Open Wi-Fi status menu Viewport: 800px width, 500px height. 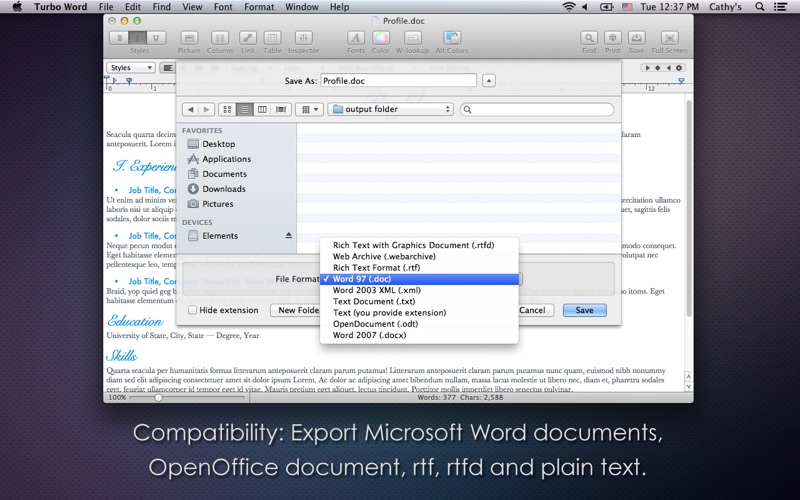[568, 7]
